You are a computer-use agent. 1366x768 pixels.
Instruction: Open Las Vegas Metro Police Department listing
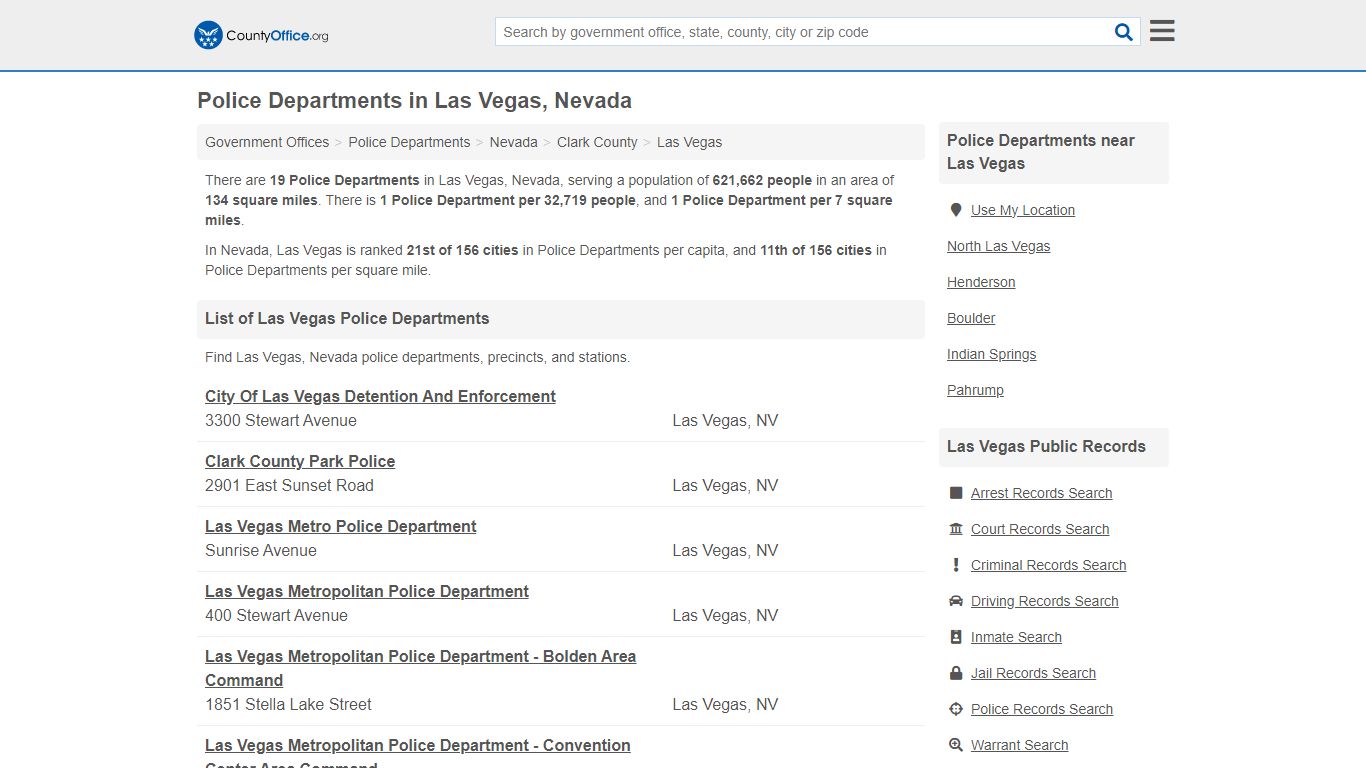point(341,526)
